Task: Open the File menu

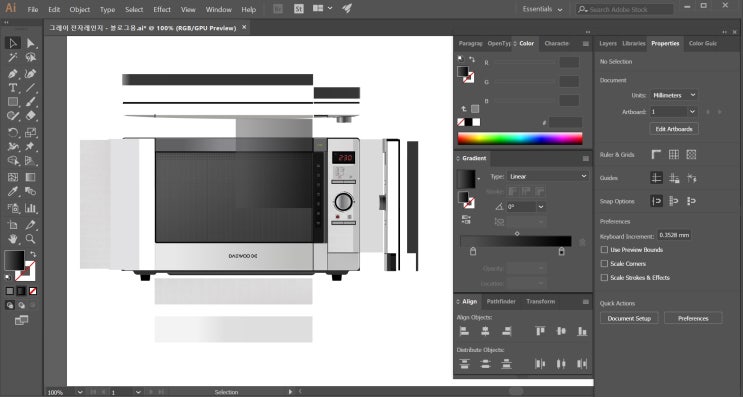Action: 33,9
